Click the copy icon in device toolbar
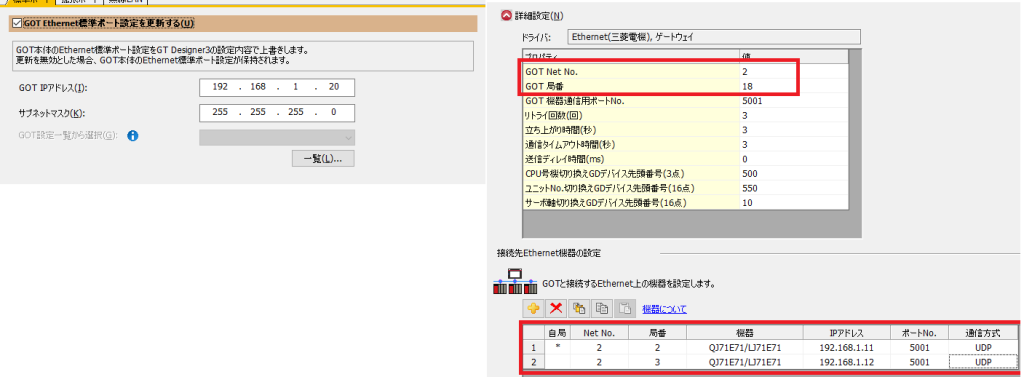Screen dimensions: 1024x377 coord(603,309)
